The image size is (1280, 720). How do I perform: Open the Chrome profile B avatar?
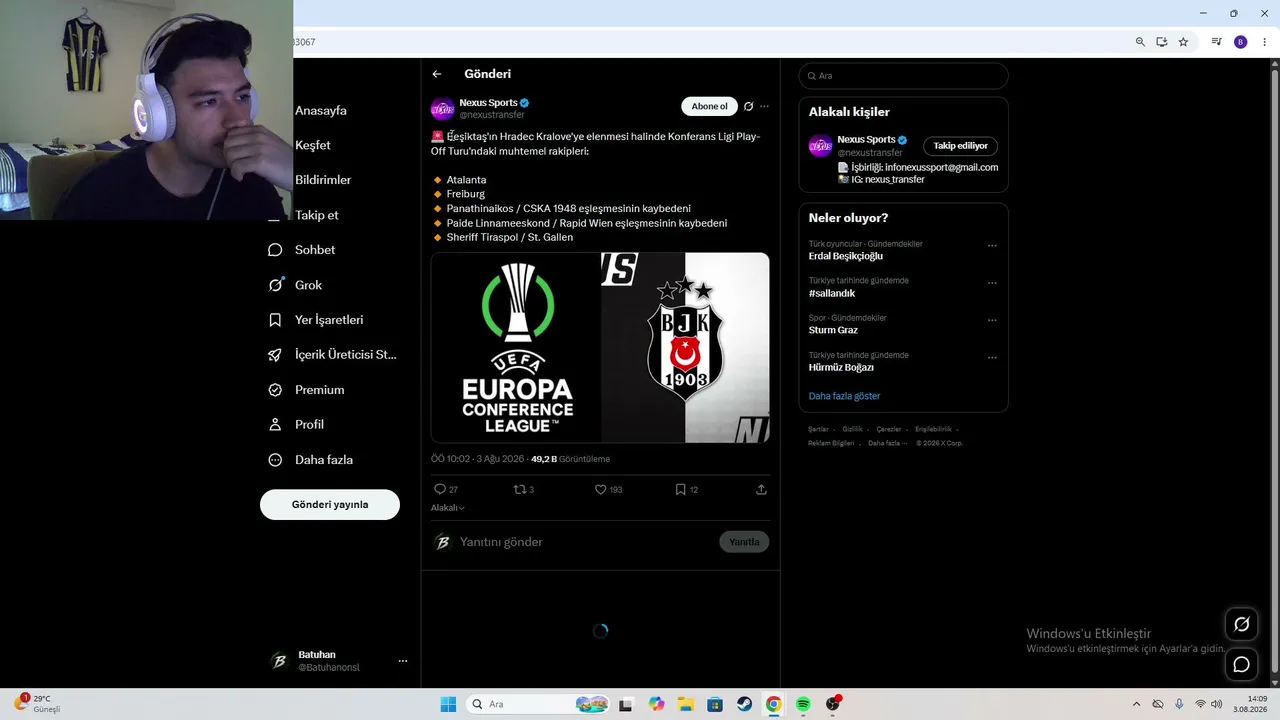tap(1241, 42)
